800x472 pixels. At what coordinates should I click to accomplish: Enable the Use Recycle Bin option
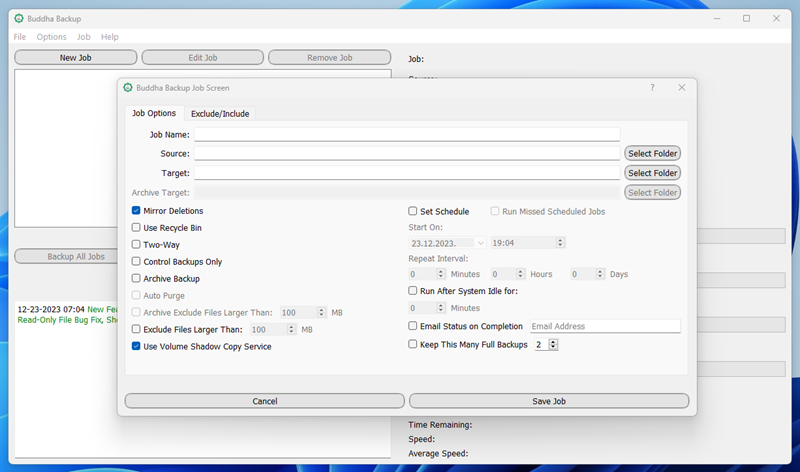(136, 228)
